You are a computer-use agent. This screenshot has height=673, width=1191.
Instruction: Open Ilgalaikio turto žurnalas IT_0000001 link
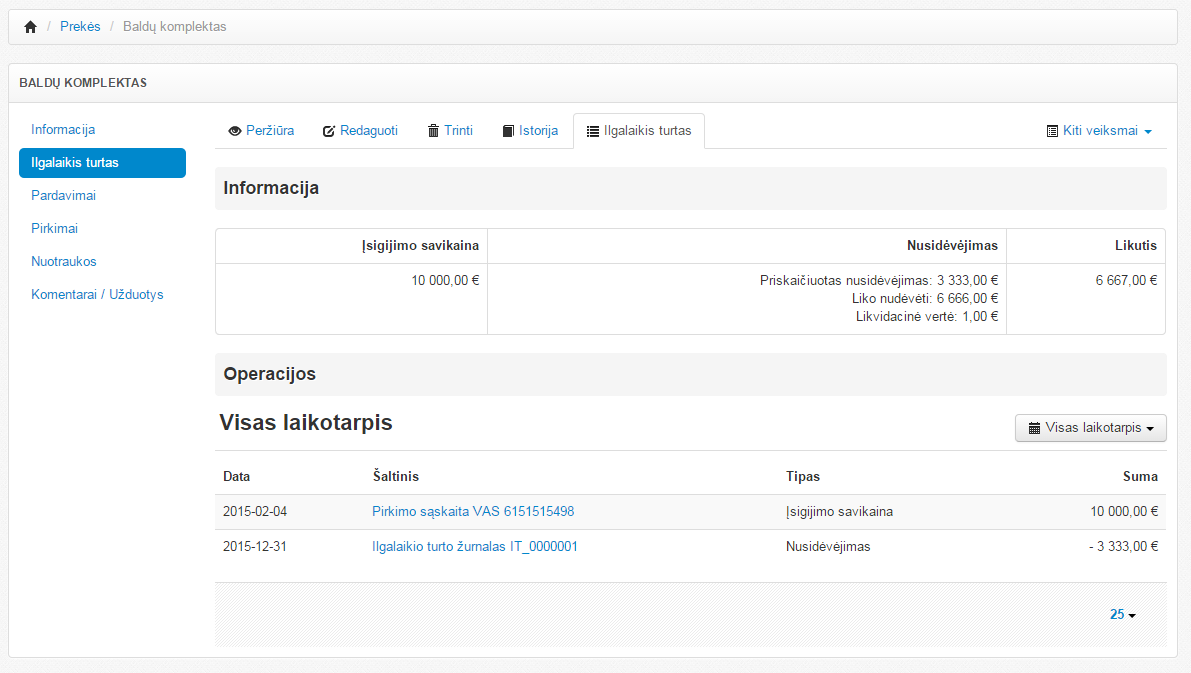(475, 547)
